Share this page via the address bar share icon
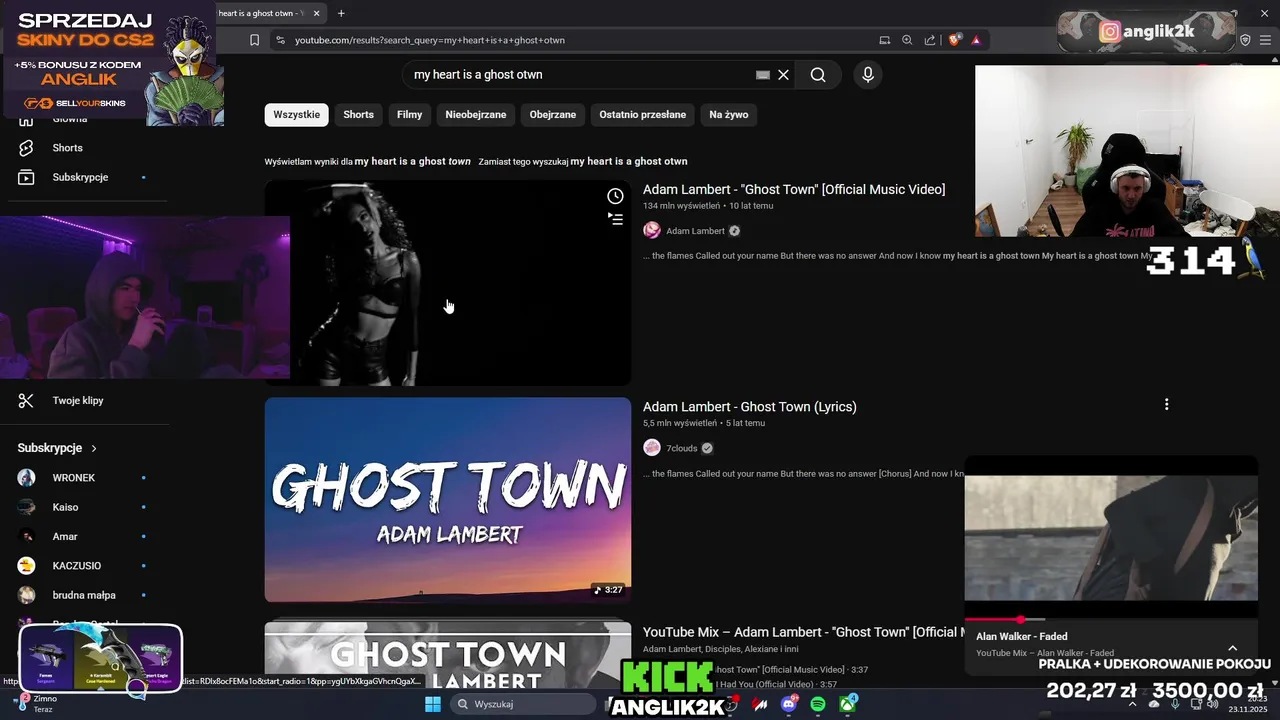The height and width of the screenshot is (720, 1280). click(930, 40)
